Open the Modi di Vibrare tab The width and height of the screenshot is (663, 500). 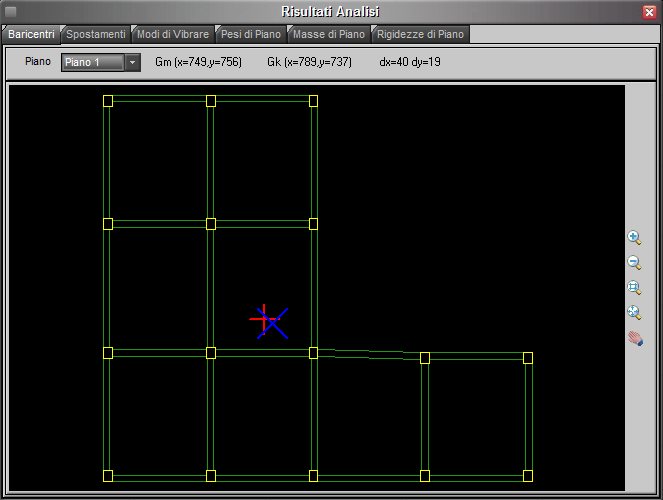(172, 34)
